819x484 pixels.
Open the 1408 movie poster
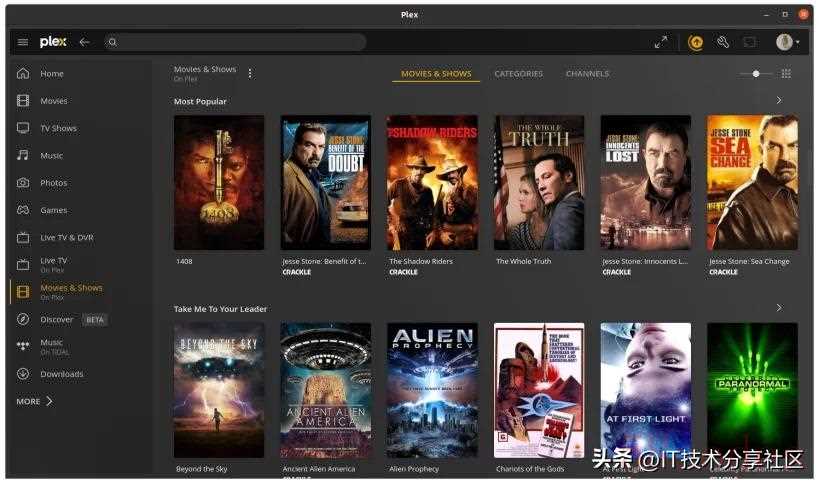pos(219,183)
